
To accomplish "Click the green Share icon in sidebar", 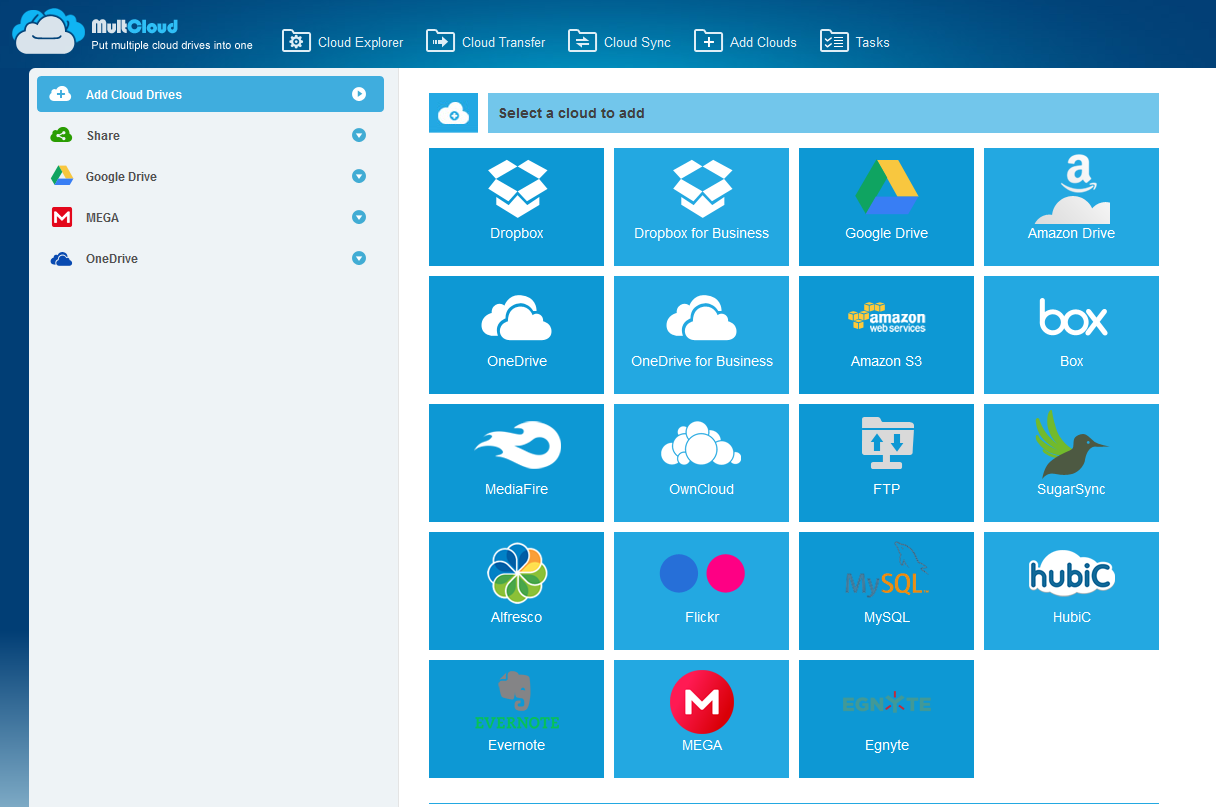I will coord(61,135).
